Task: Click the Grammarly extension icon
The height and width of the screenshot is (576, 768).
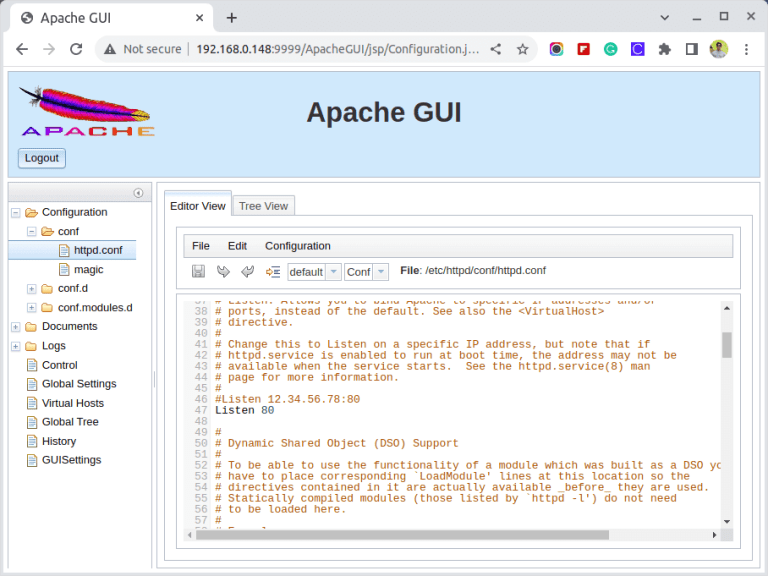Action: [610, 49]
